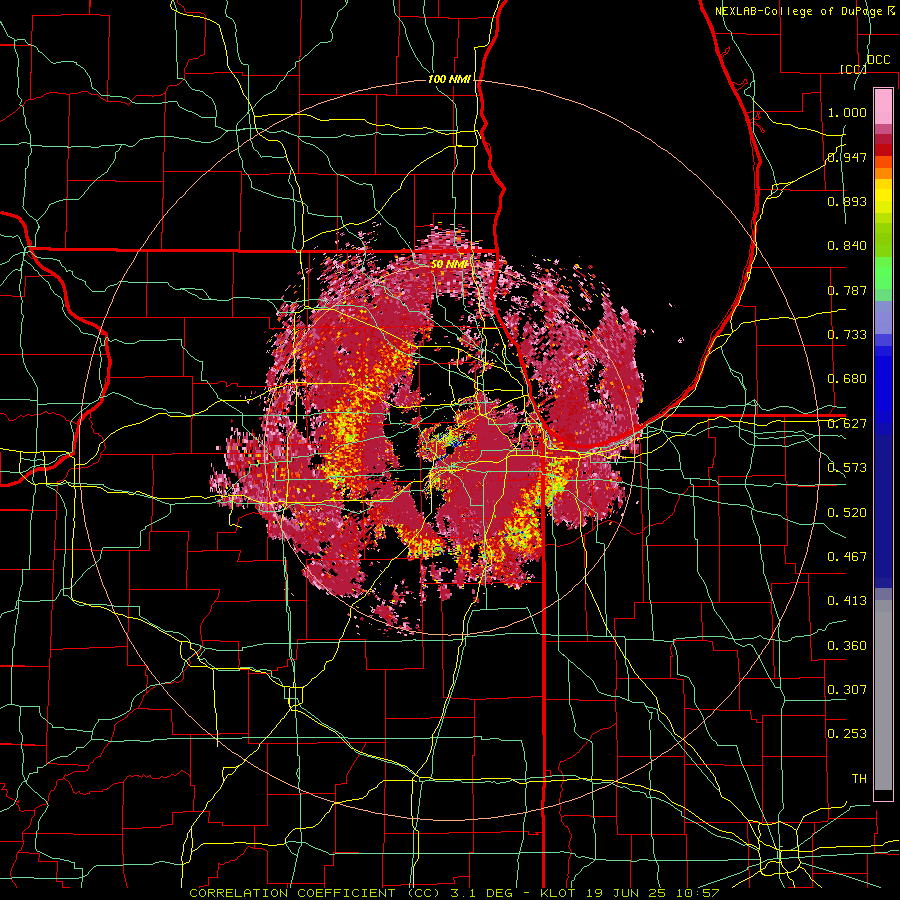Click the TH threshold label on scale
This screenshot has width=900, height=900.
pos(859,779)
